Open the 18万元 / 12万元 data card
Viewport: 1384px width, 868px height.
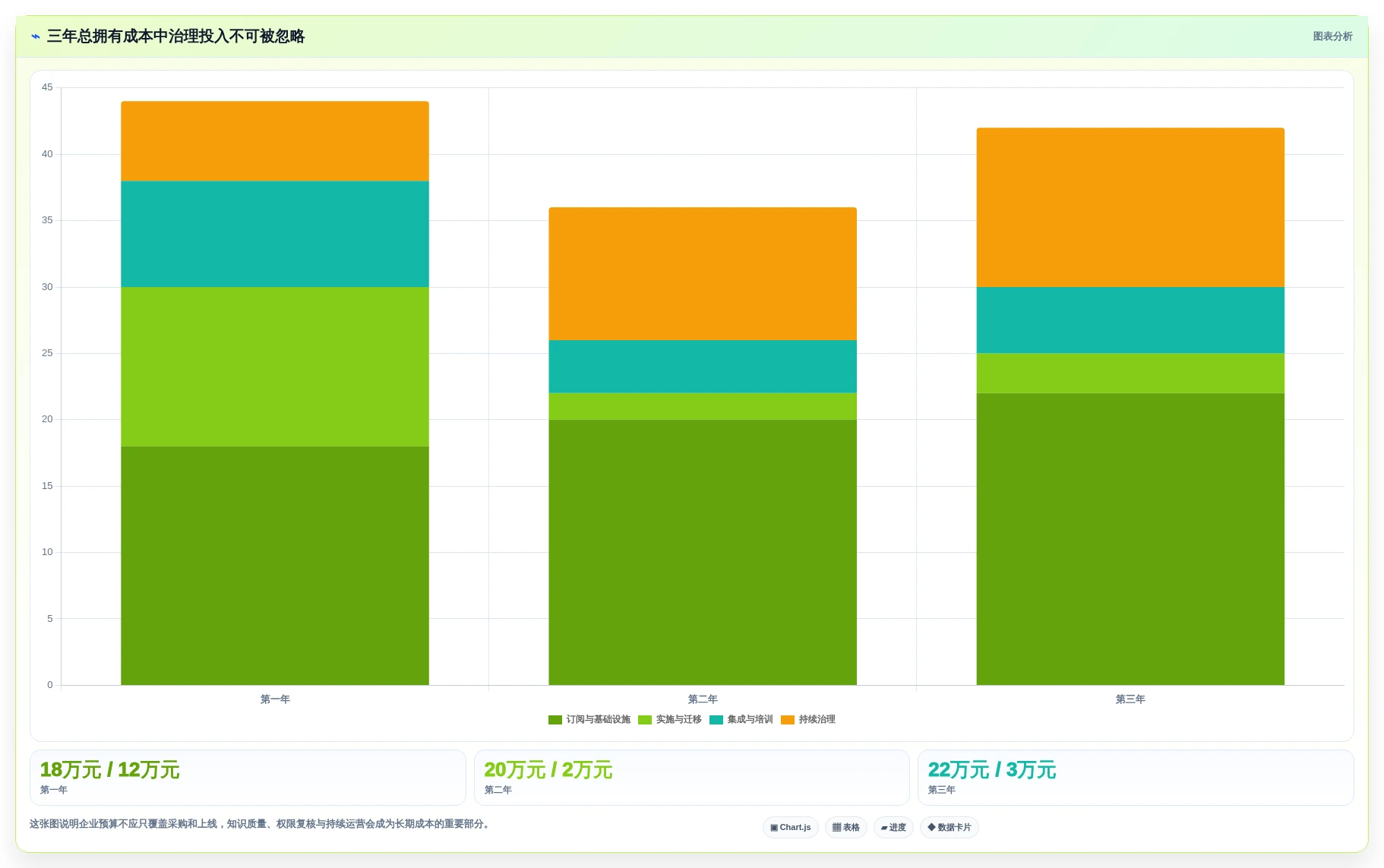(x=248, y=778)
